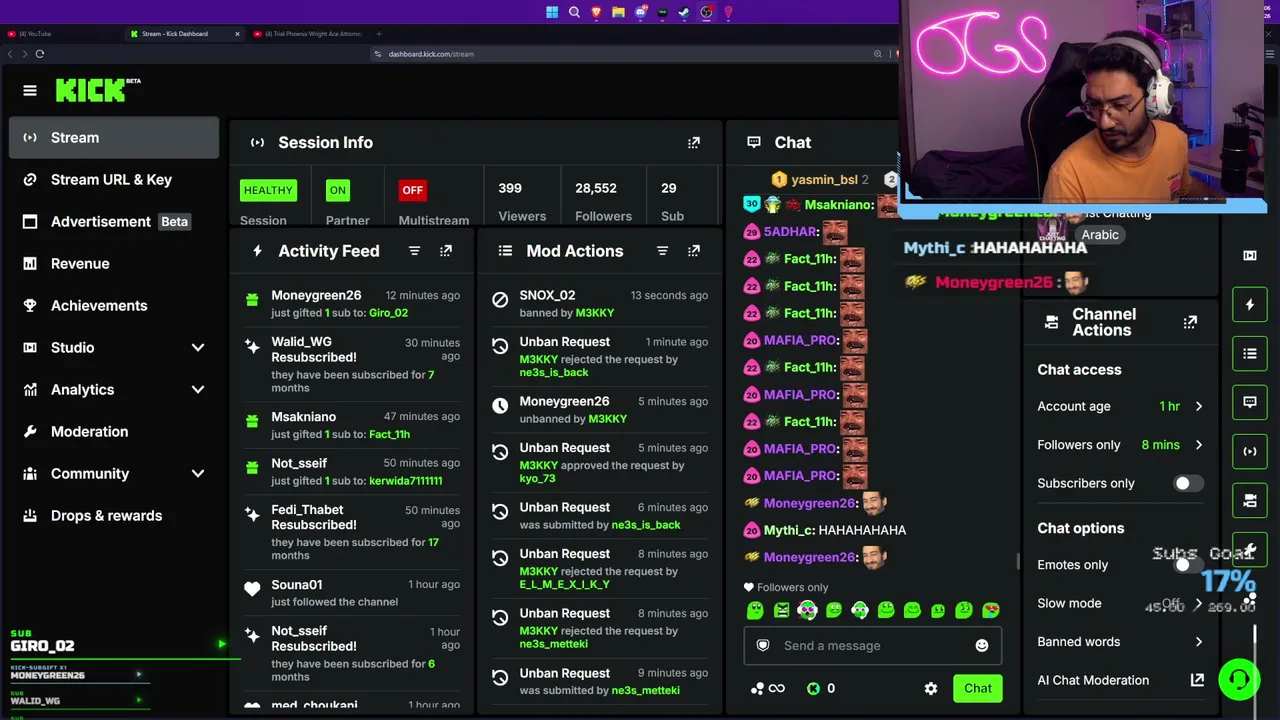Screen dimensions: 1280x720
Task: Filter the Activity Feed list
Action: pos(414,251)
